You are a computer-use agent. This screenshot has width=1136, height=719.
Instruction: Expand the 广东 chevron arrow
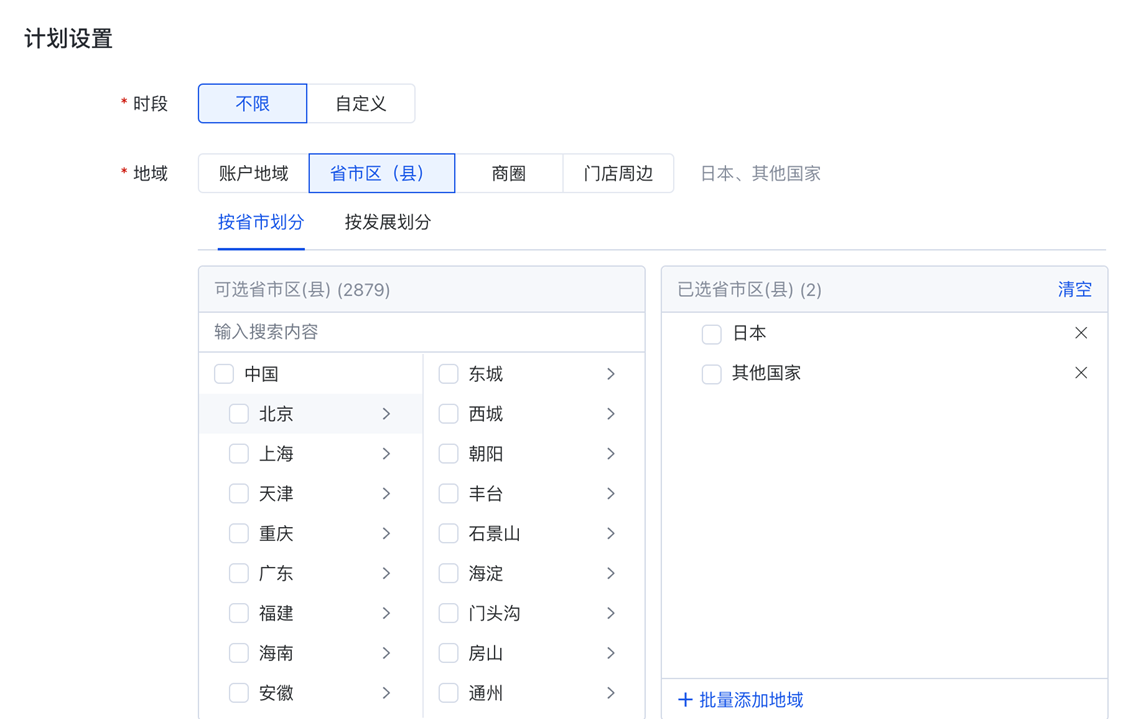(386, 574)
